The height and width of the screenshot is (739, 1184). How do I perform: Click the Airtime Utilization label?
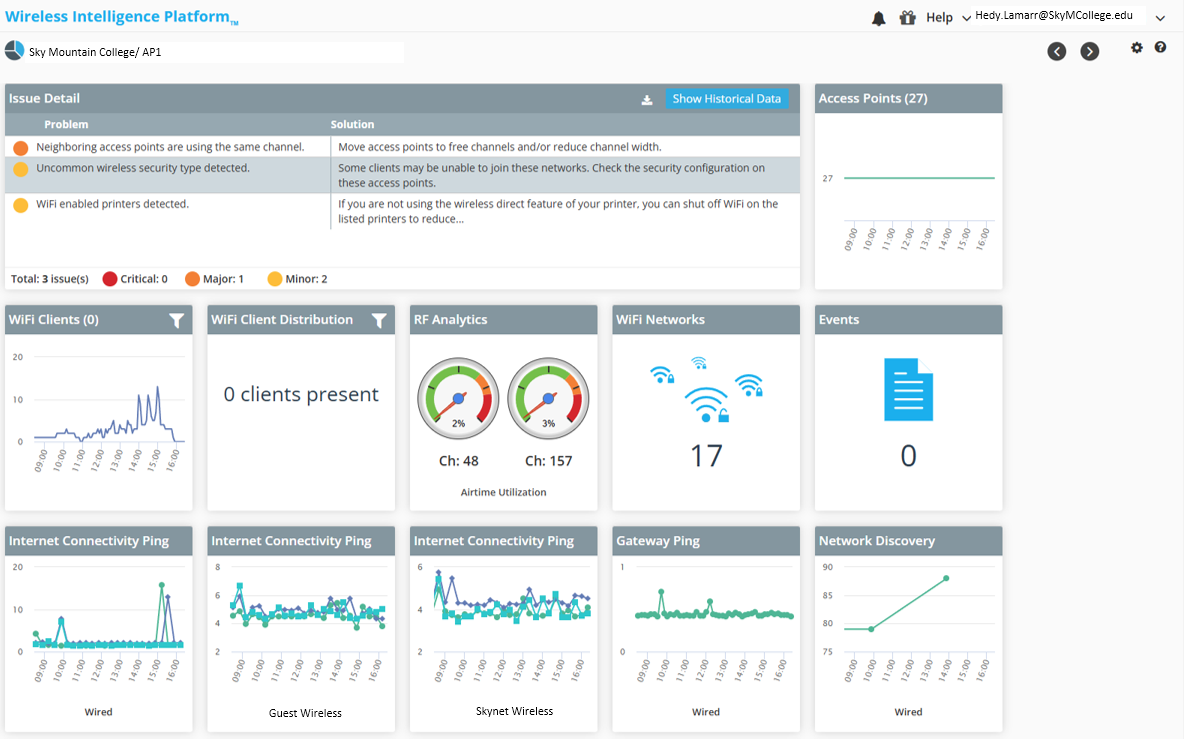[x=504, y=492]
